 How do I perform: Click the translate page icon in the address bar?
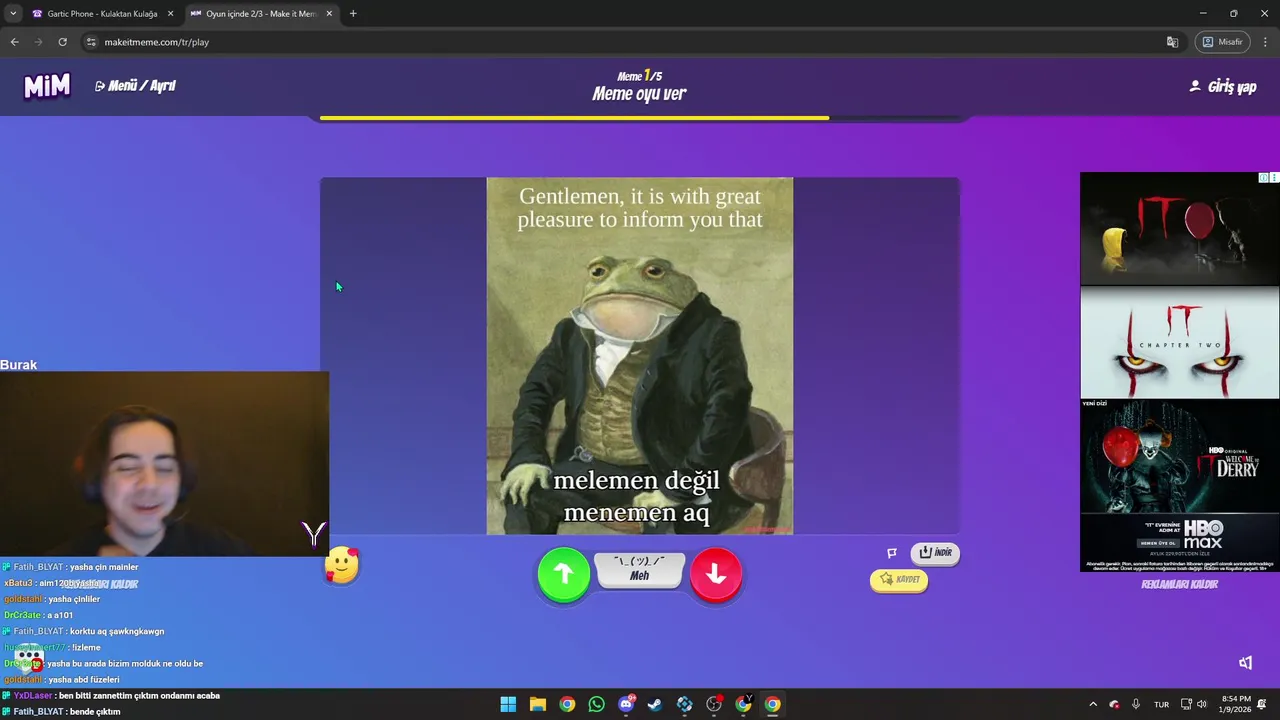point(1172,42)
